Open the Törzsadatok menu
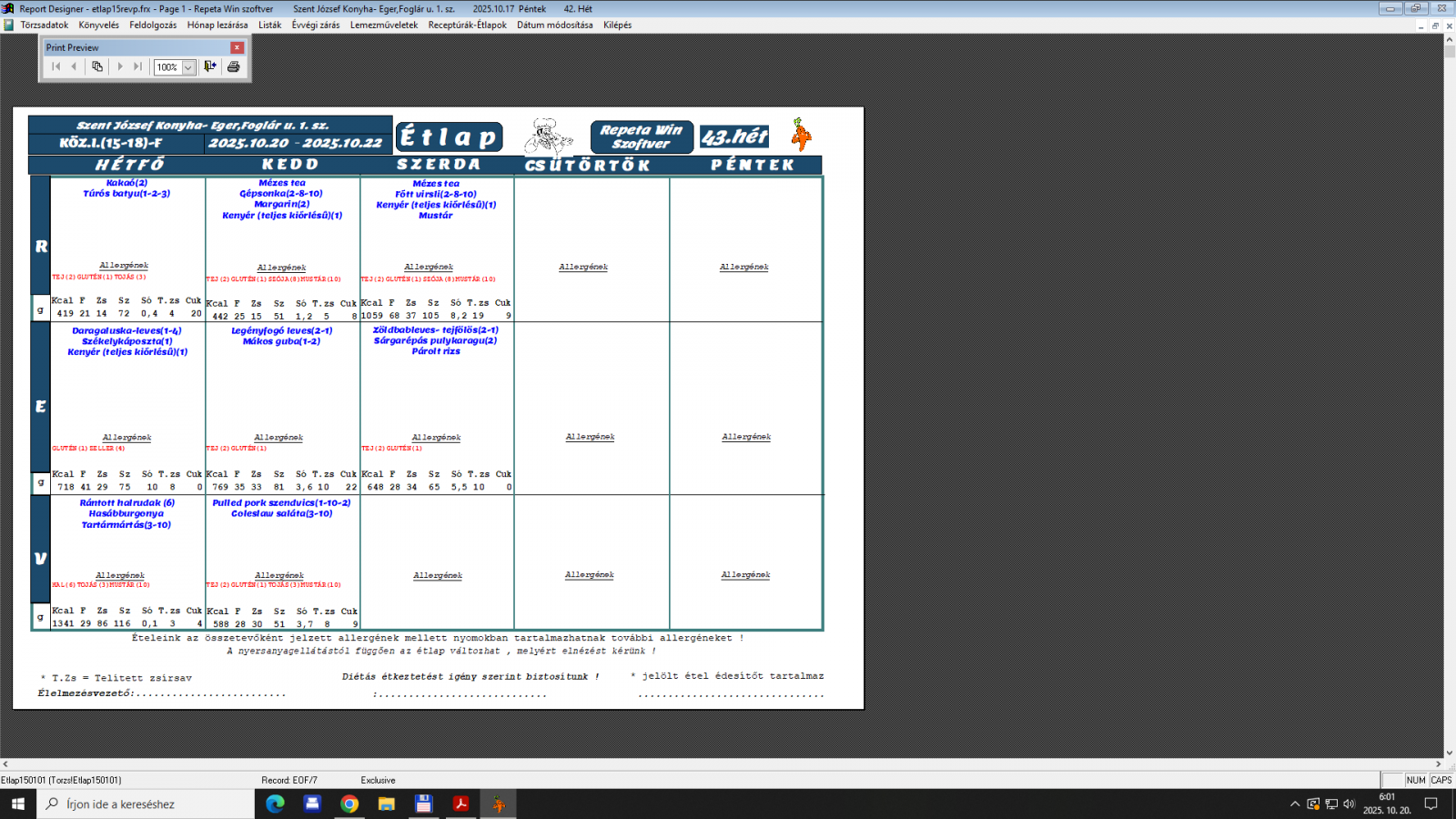The height and width of the screenshot is (819, 1456). coord(44,25)
